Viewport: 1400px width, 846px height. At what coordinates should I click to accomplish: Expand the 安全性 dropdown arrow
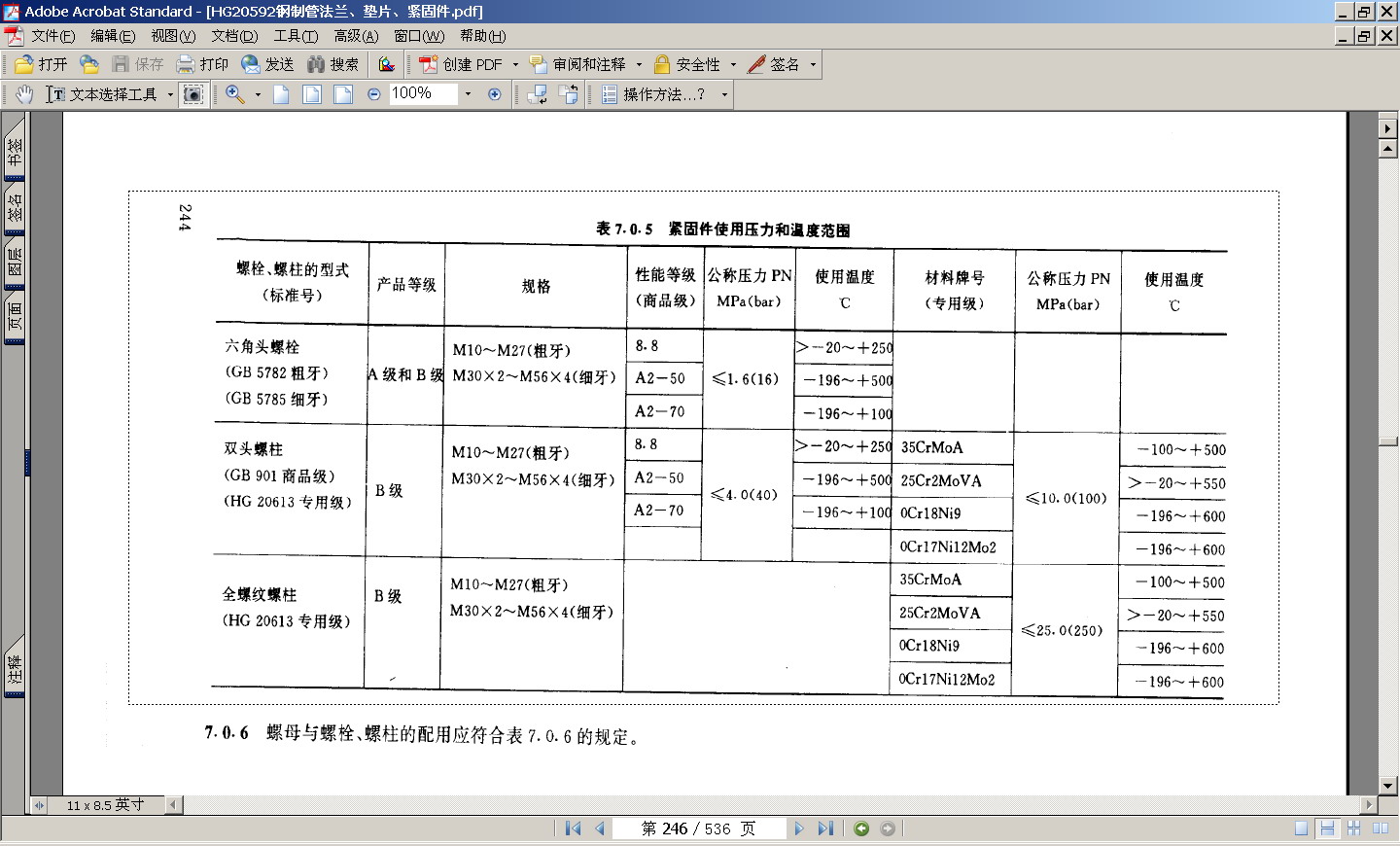point(733,65)
